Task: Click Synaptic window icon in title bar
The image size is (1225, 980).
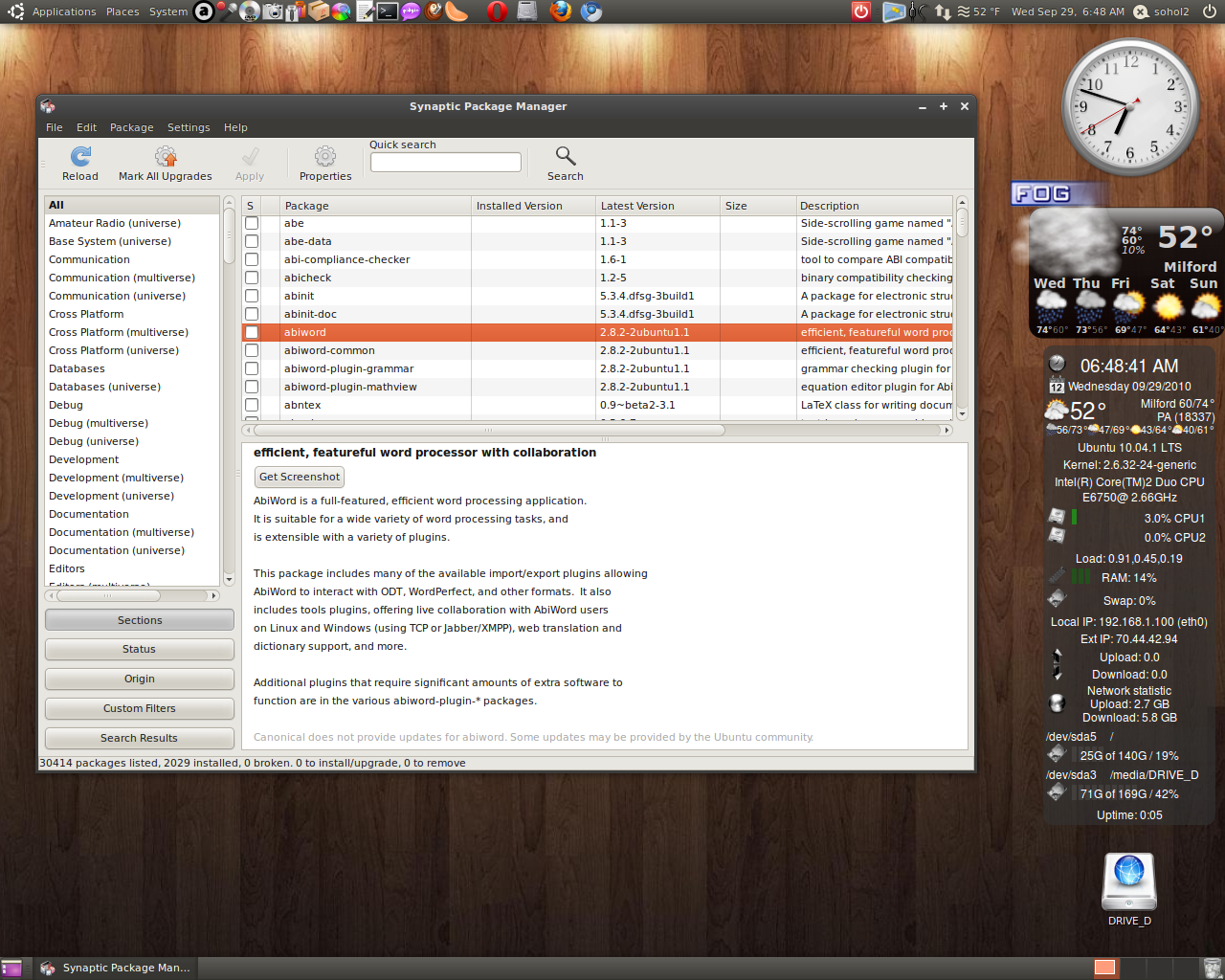Action: coord(48,106)
